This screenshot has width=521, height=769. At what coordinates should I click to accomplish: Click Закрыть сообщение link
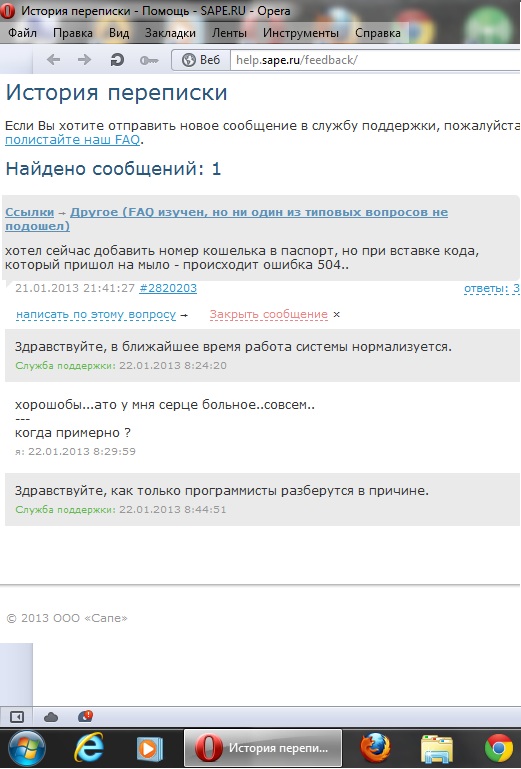click(x=268, y=314)
